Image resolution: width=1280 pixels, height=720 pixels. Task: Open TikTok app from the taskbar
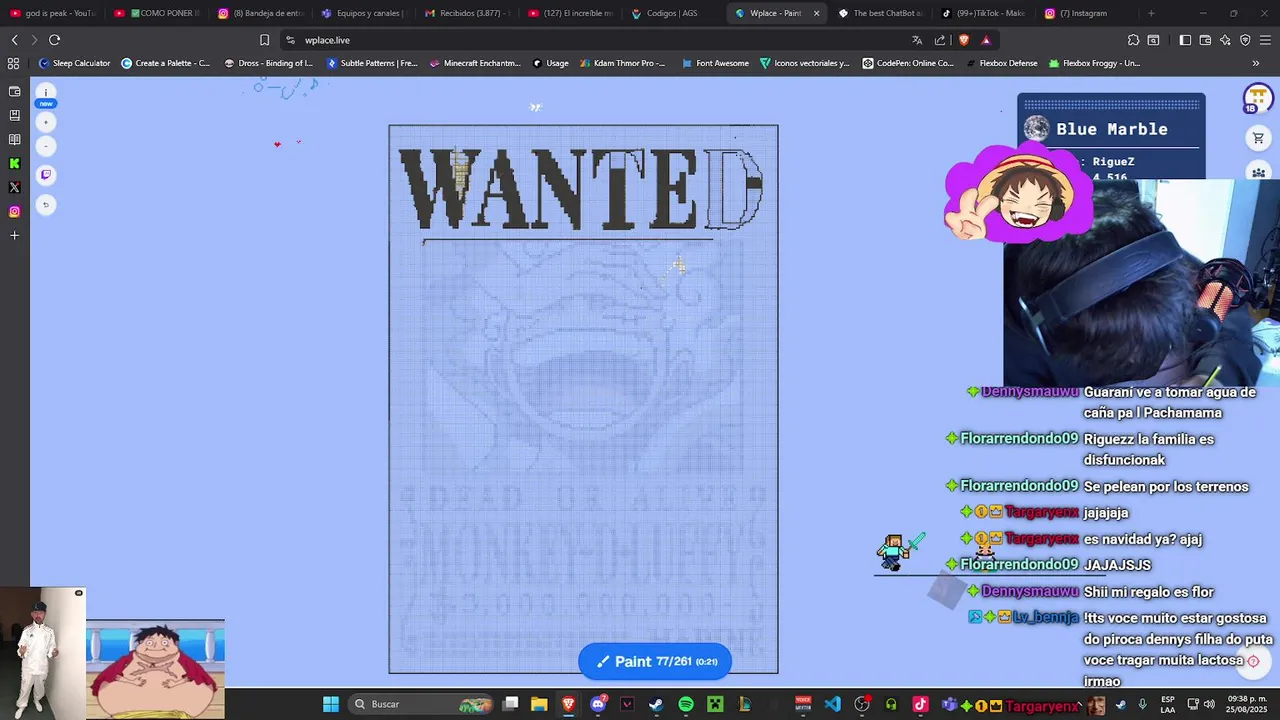click(920, 704)
